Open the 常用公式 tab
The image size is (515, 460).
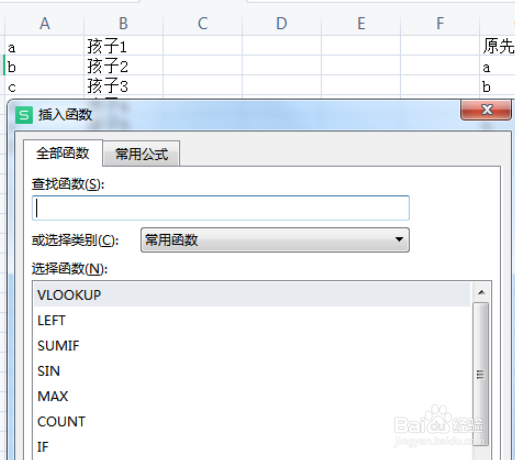(142, 154)
